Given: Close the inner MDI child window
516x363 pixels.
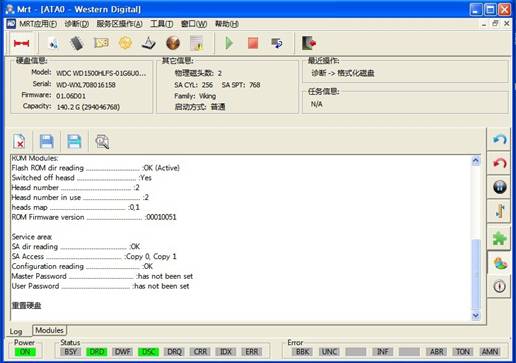Looking at the screenshot, I should coord(507,24).
